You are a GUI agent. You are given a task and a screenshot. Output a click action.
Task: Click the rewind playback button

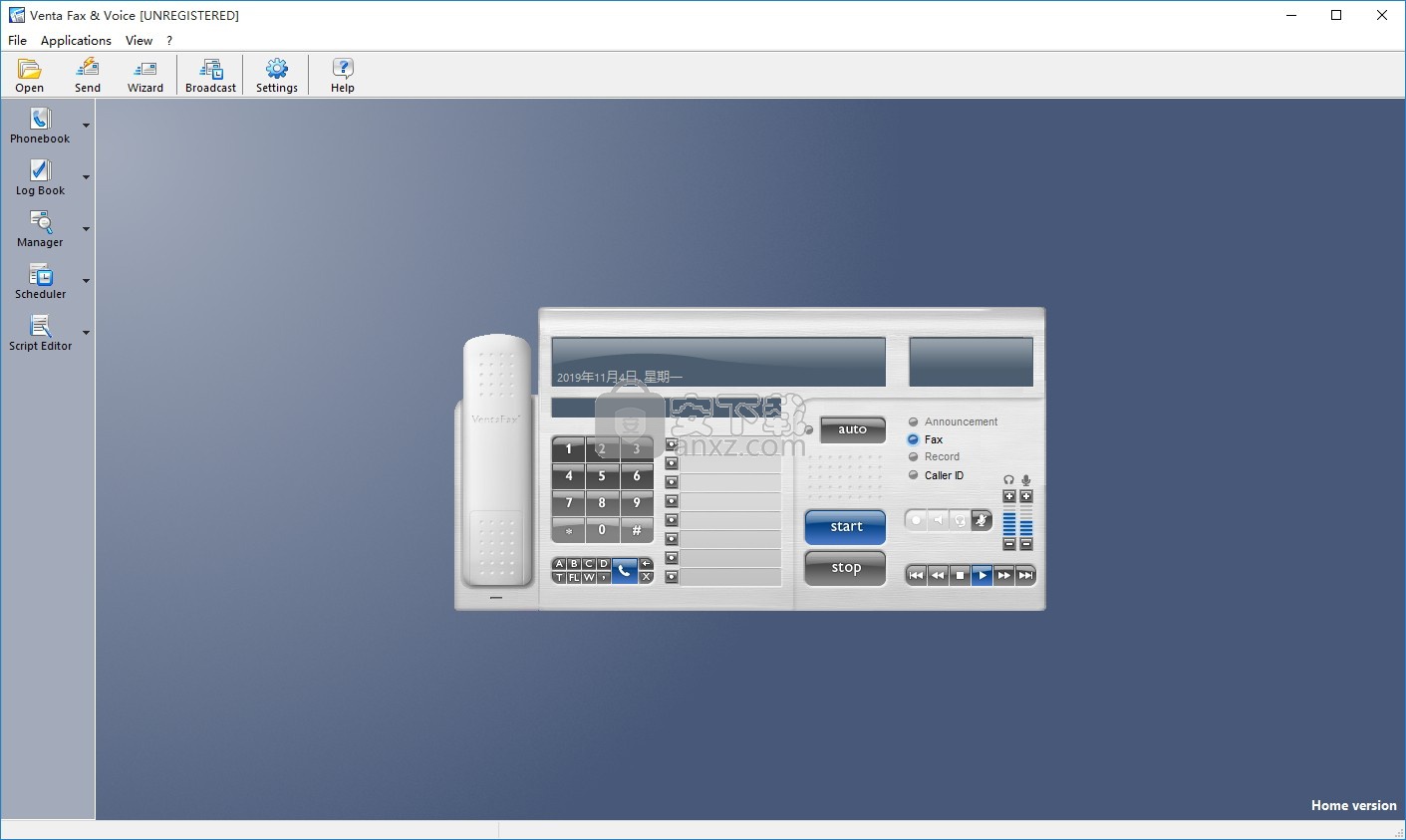pos(938,575)
